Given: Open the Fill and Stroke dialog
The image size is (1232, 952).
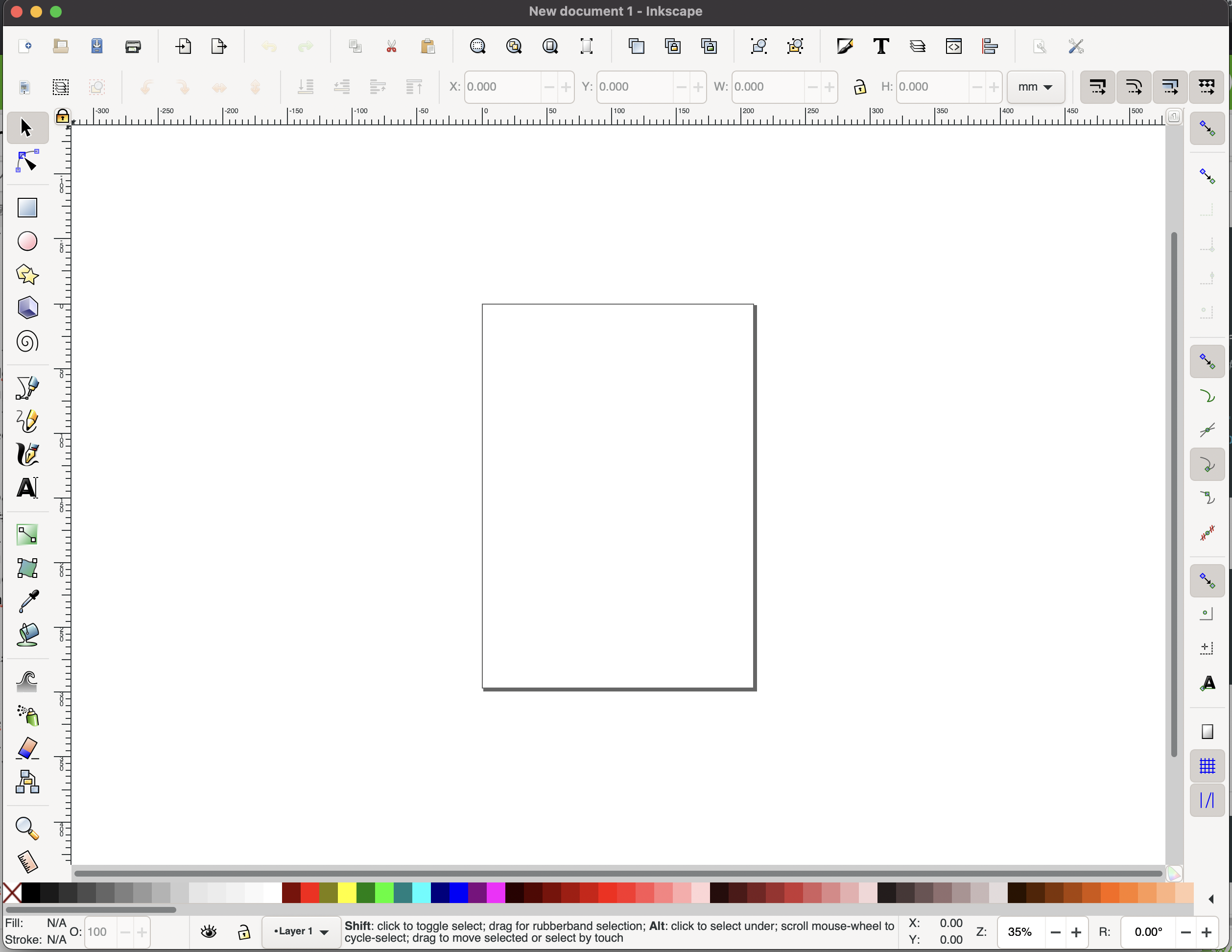Looking at the screenshot, I should coord(845,46).
